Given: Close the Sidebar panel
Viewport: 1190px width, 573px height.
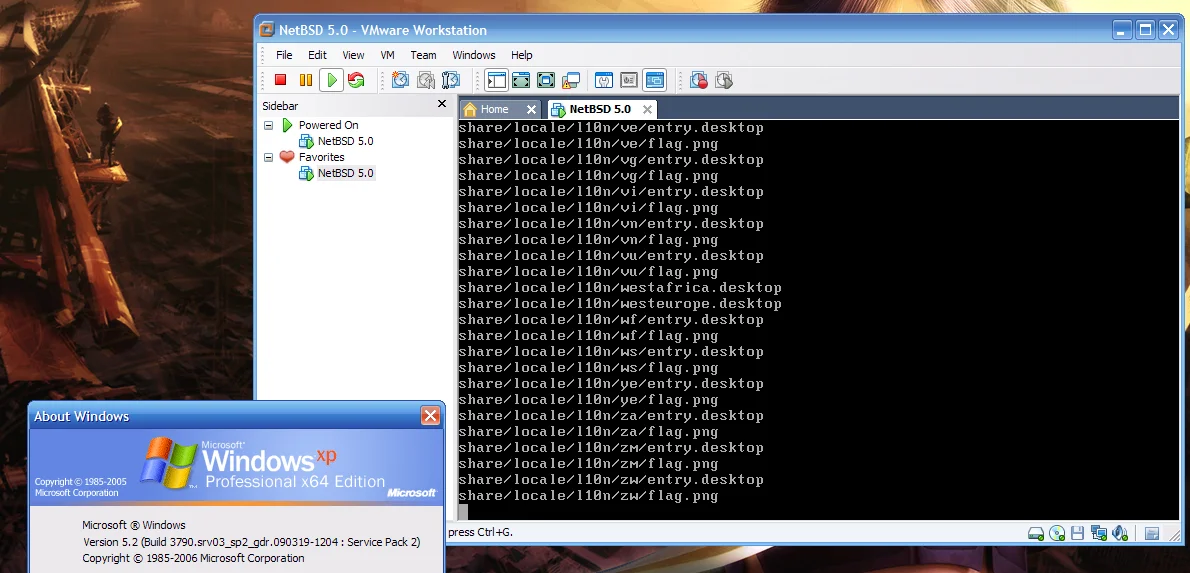Looking at the screenshot, I should pos(442,104).
